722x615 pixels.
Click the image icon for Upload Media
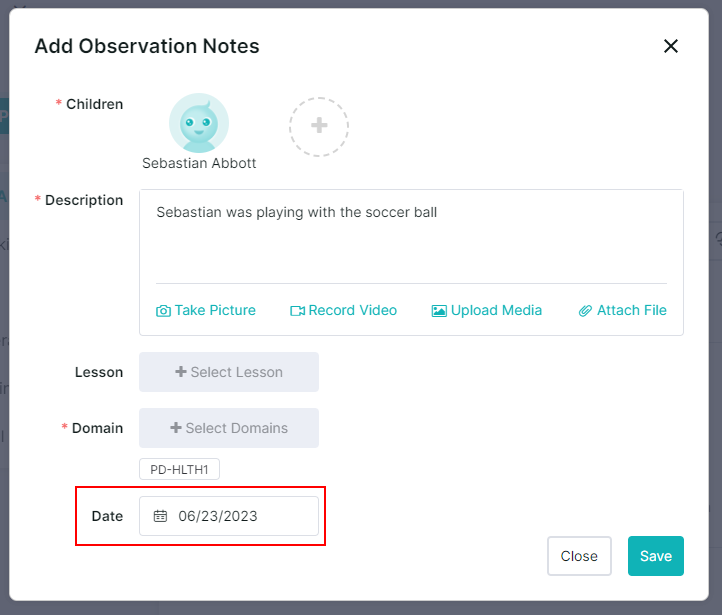439,311
